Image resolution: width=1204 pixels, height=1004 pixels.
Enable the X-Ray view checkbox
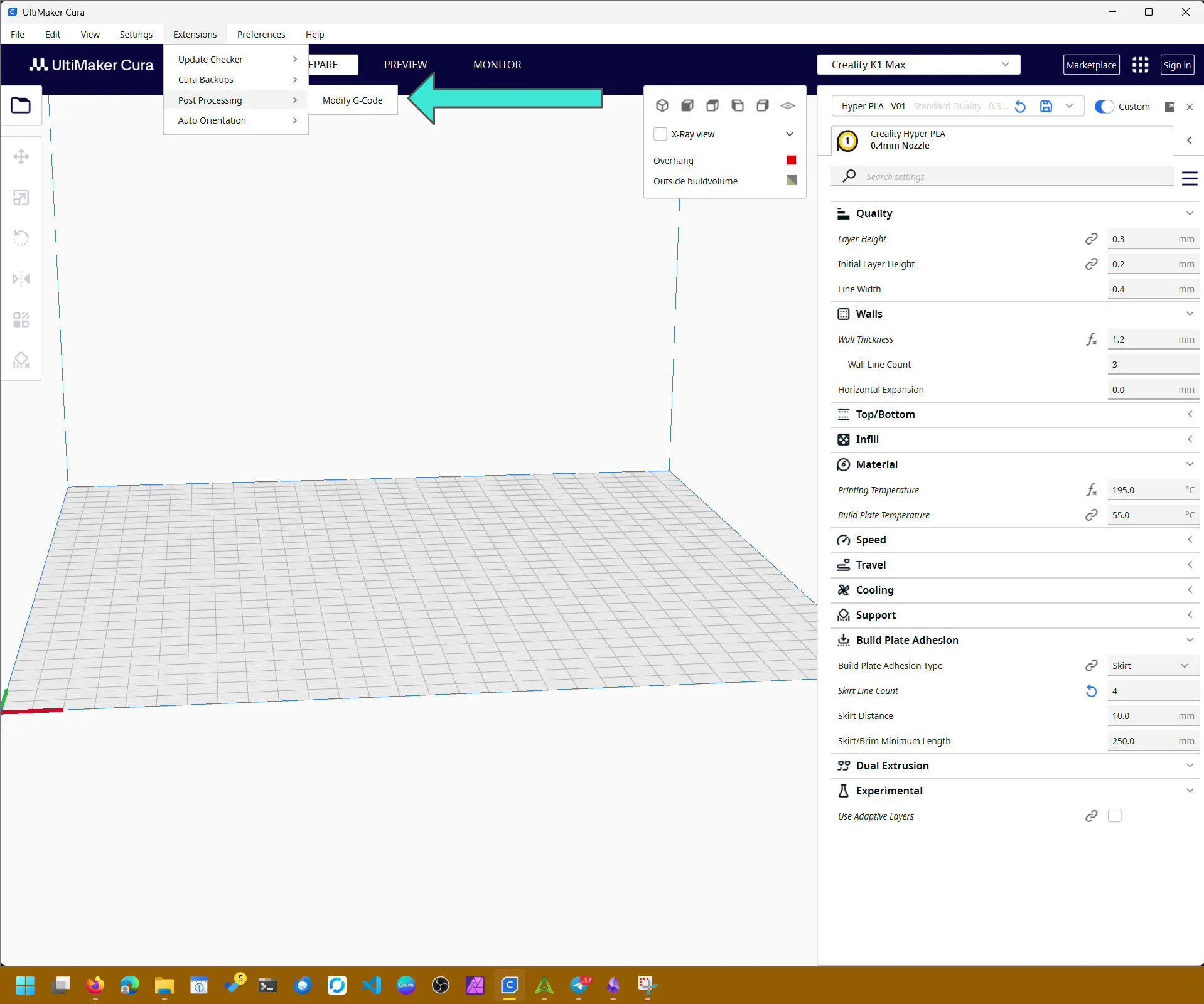(x=660, y=134)
